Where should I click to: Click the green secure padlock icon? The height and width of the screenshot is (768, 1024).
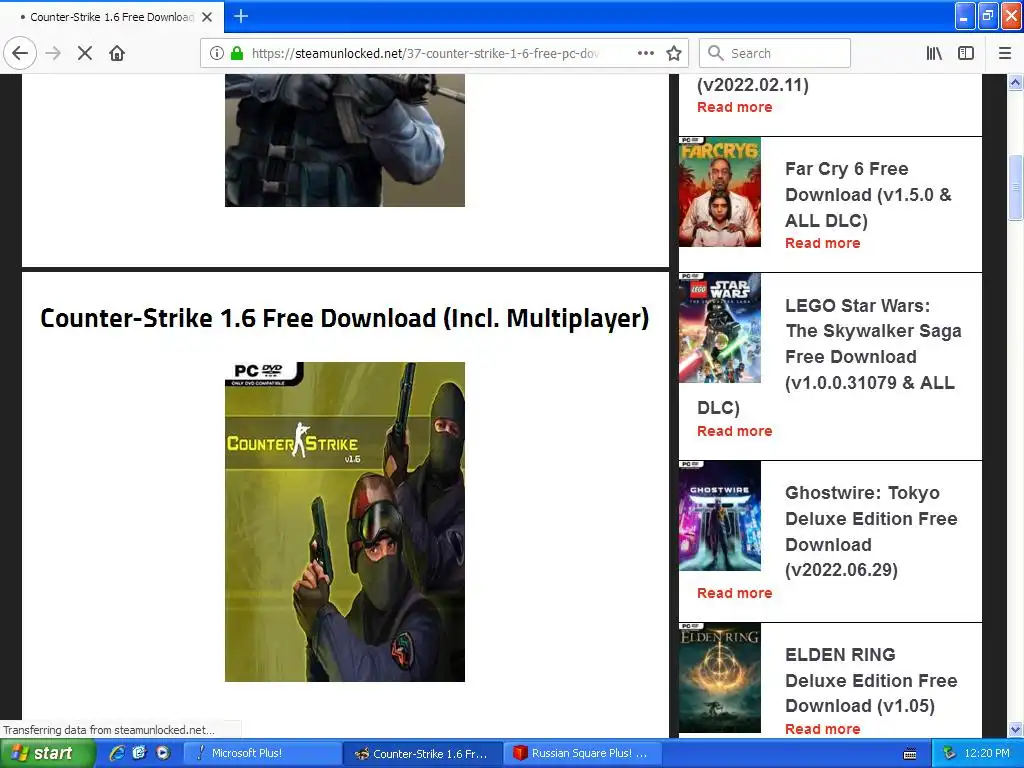237,53
